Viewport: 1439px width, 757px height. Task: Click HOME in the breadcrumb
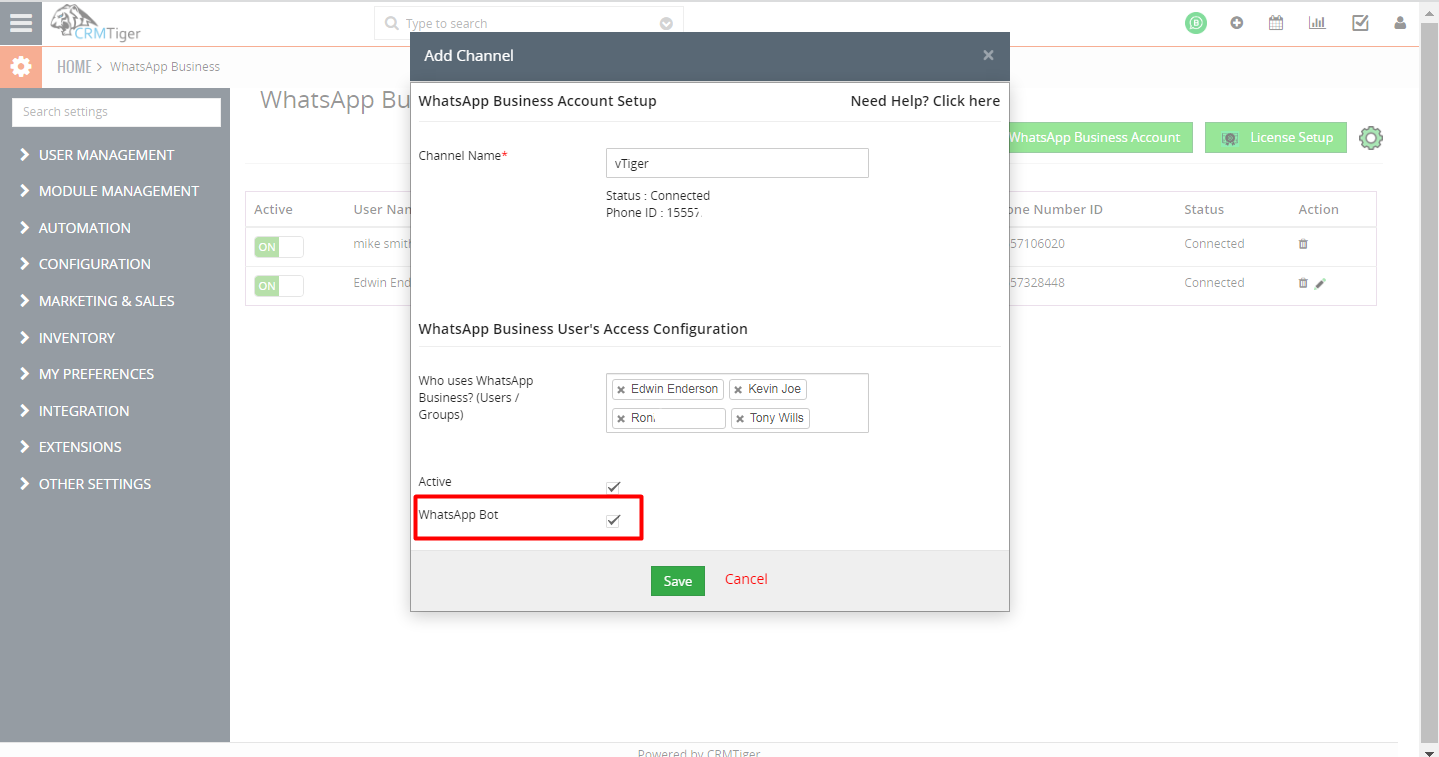[x=74, y=67]
